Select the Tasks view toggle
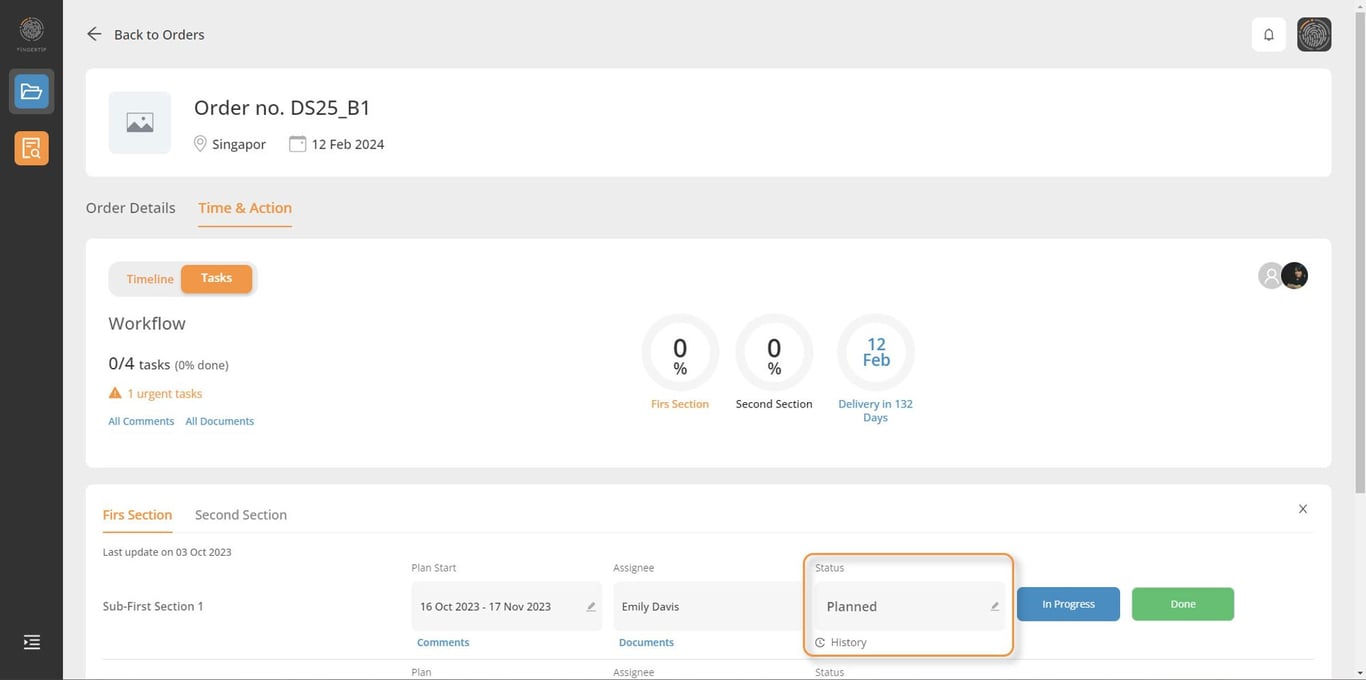The image size is (1366, 680). (216, 279)
